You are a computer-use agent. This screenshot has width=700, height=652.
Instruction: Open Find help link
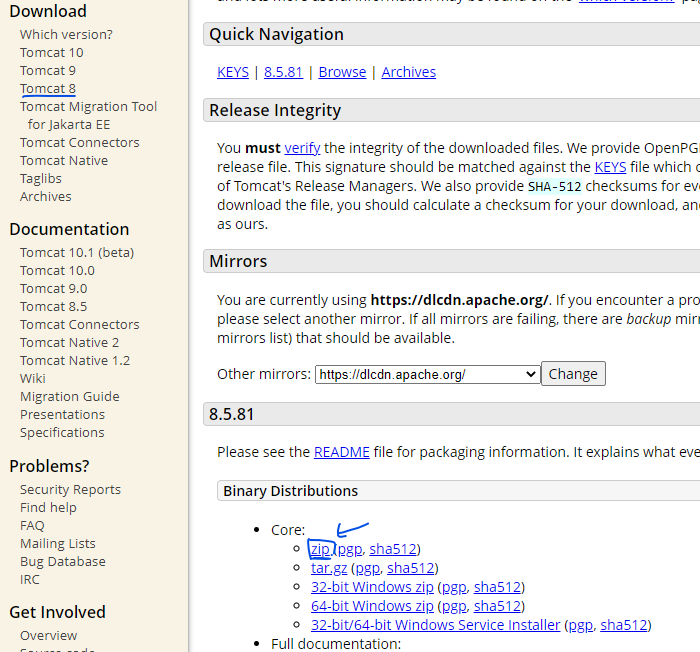tap(48, 508)
